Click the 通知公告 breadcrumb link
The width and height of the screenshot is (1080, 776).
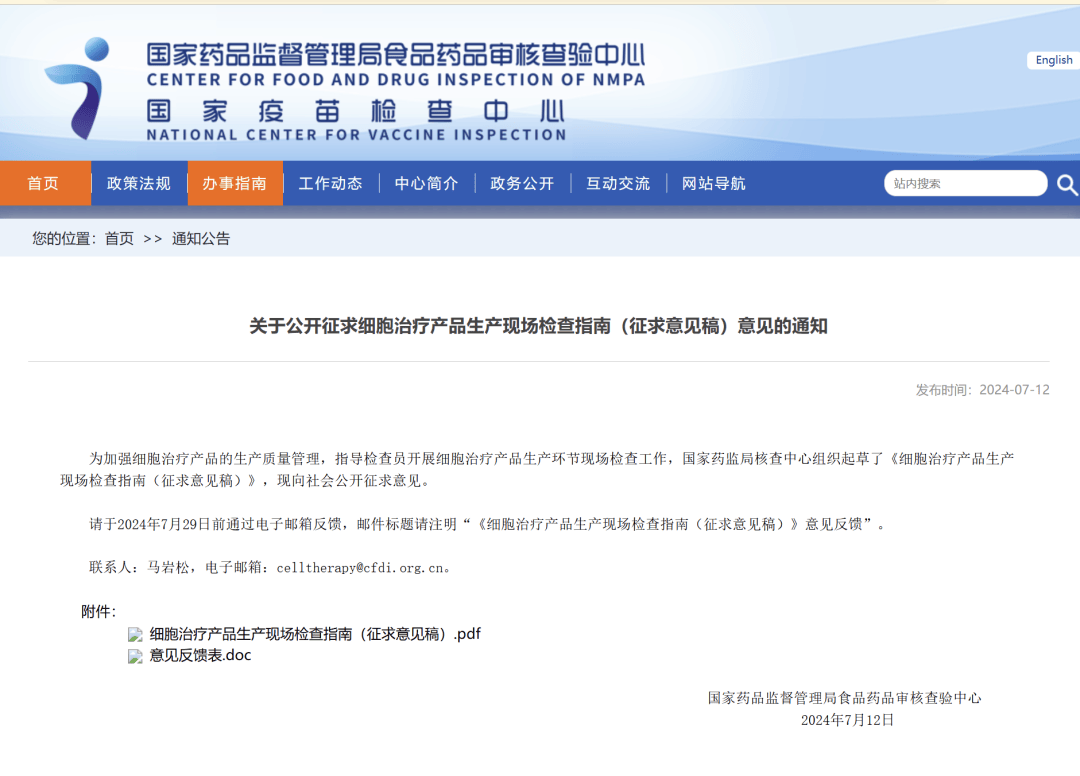[201, 239]
